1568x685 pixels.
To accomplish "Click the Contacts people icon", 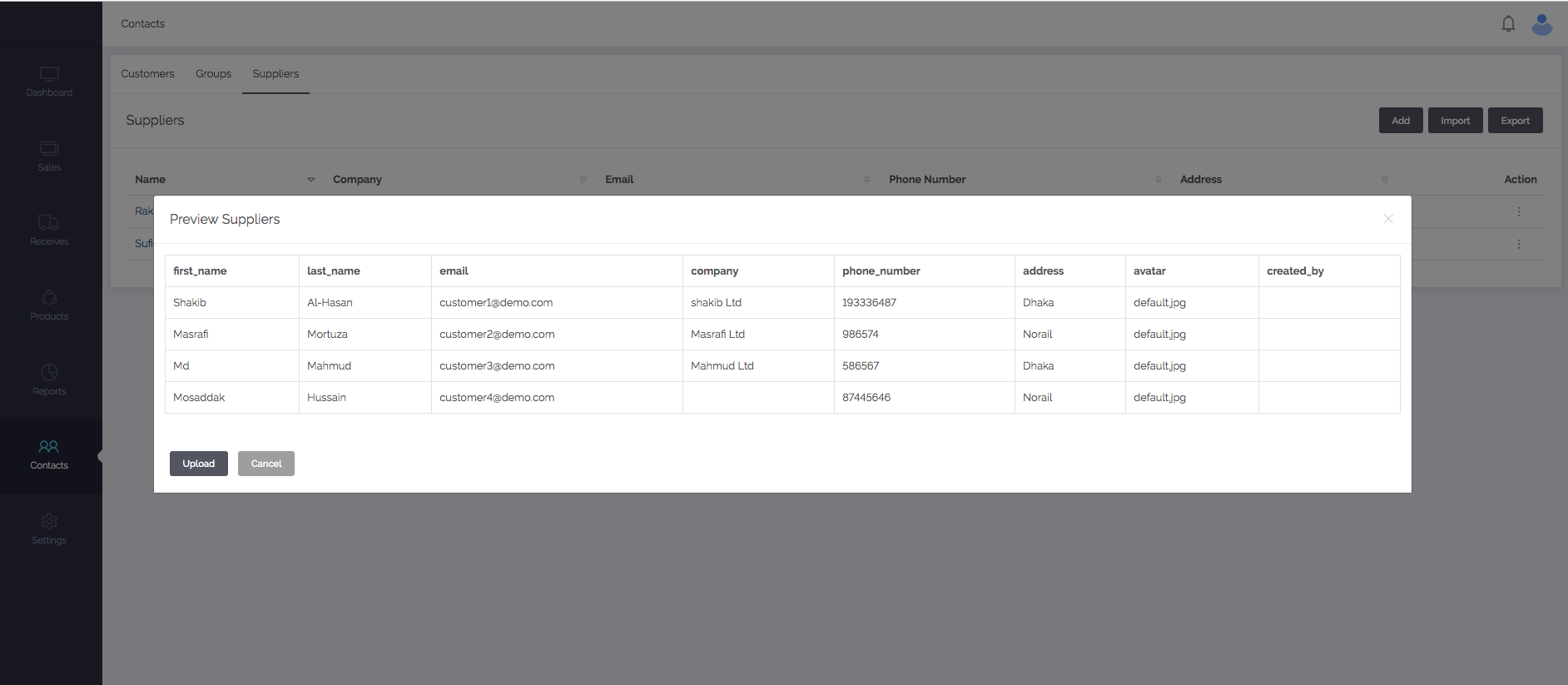I will tap(49, 447).
